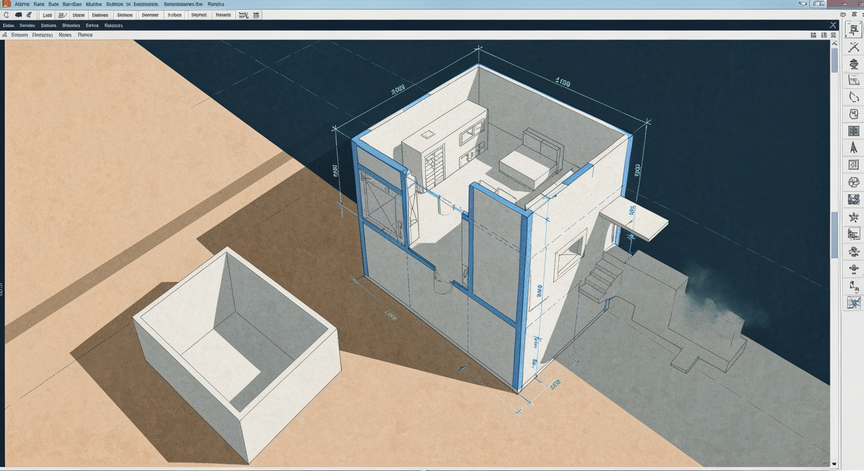Click the open-top box model in the viewport
This screenshot has width=864, height=471.
click(236, 354)
